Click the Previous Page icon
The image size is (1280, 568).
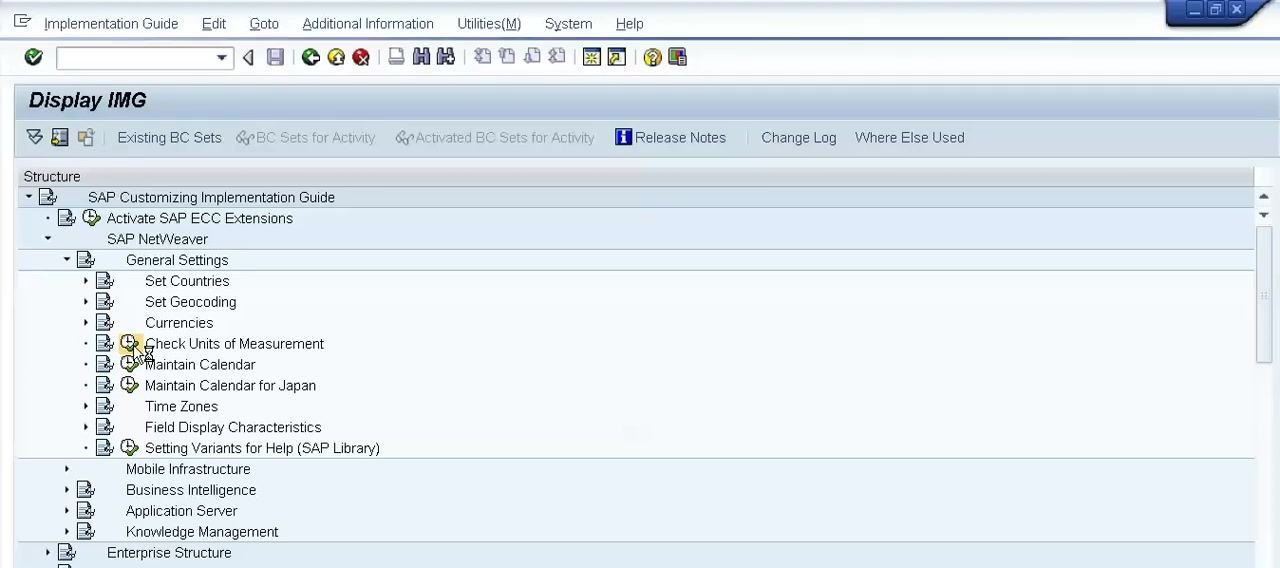point(507,57)
